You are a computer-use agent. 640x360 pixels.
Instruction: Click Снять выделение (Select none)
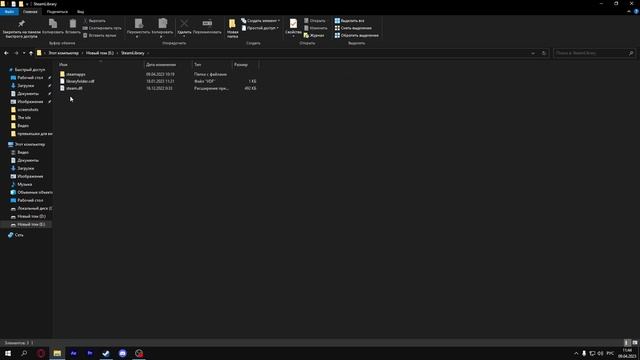click(353, 28)
